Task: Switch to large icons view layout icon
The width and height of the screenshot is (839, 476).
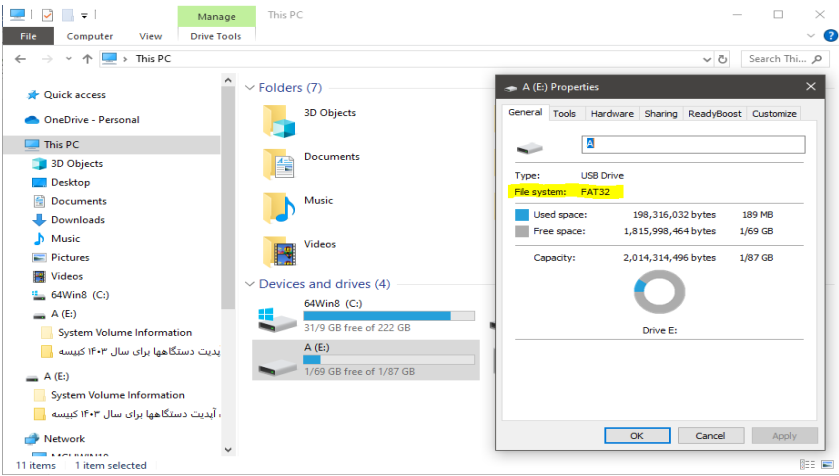Action: (x=828, y=465)
